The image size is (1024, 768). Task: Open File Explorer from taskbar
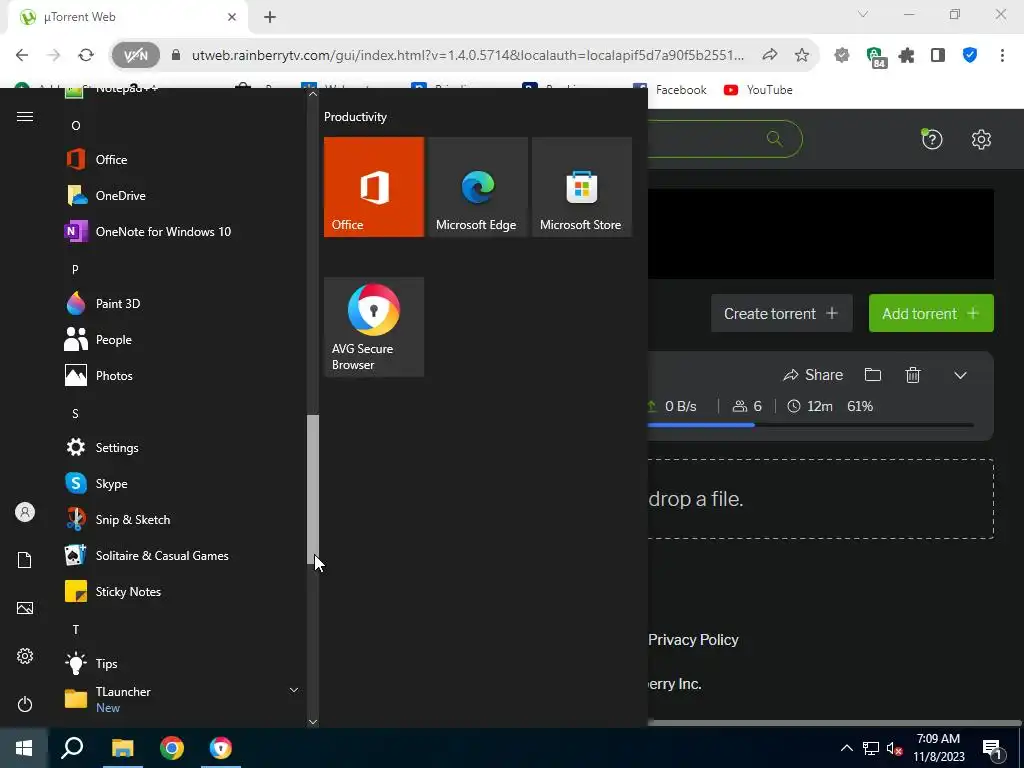(122, 748)
